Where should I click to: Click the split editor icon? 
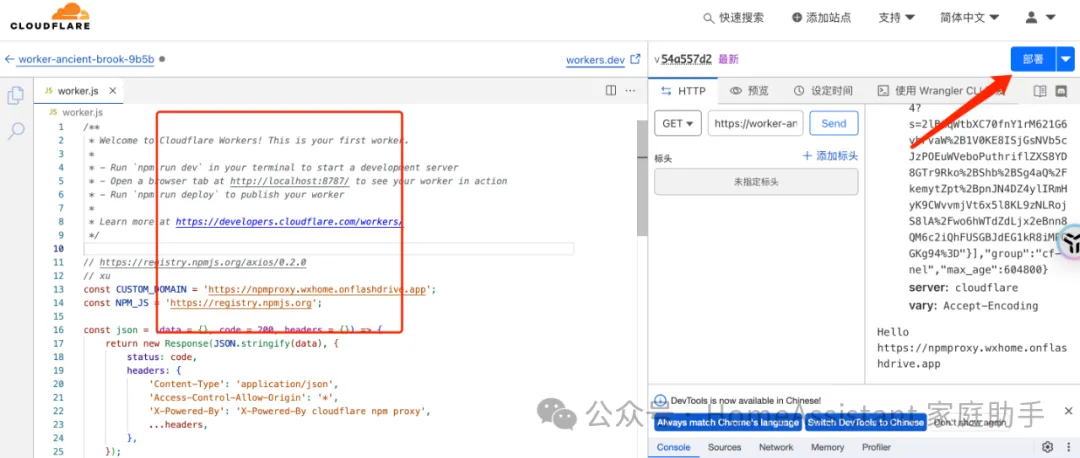pos(610,90)
